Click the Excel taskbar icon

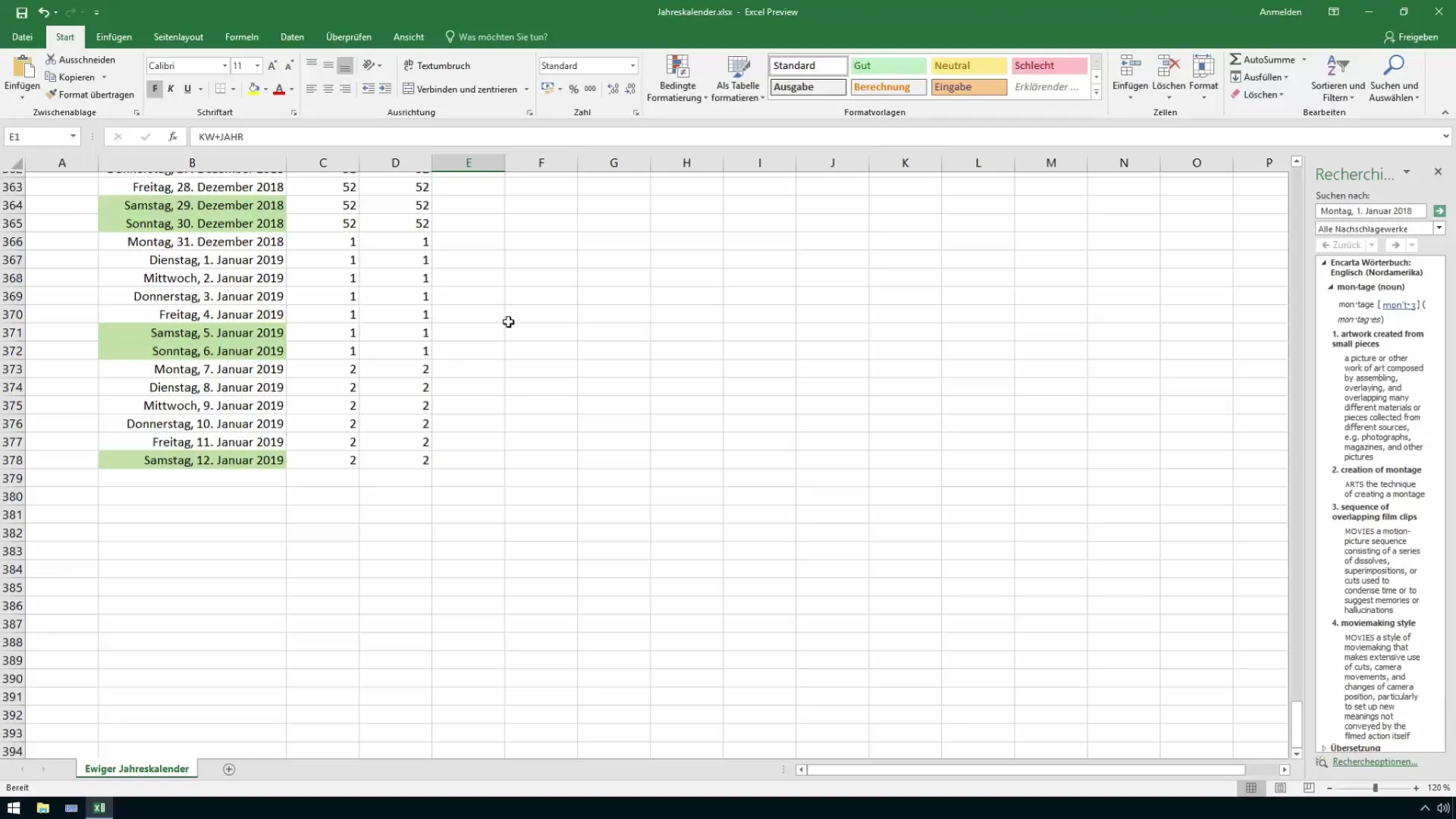[x=98, y=807]
